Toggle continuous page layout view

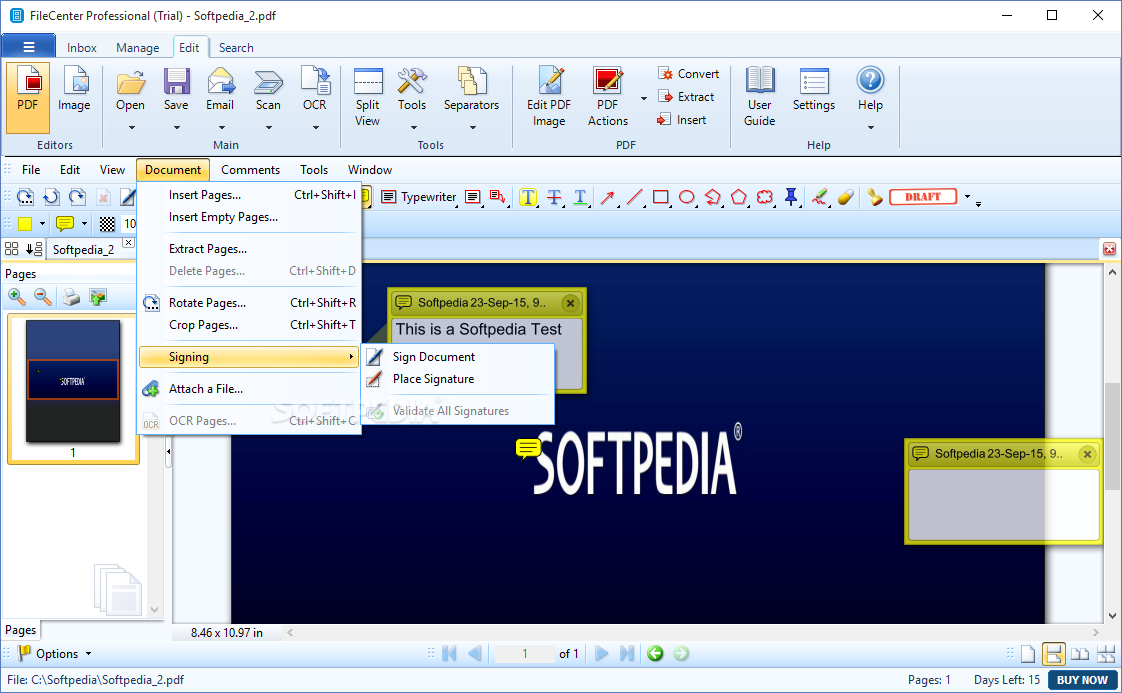tap(1053, 654)
